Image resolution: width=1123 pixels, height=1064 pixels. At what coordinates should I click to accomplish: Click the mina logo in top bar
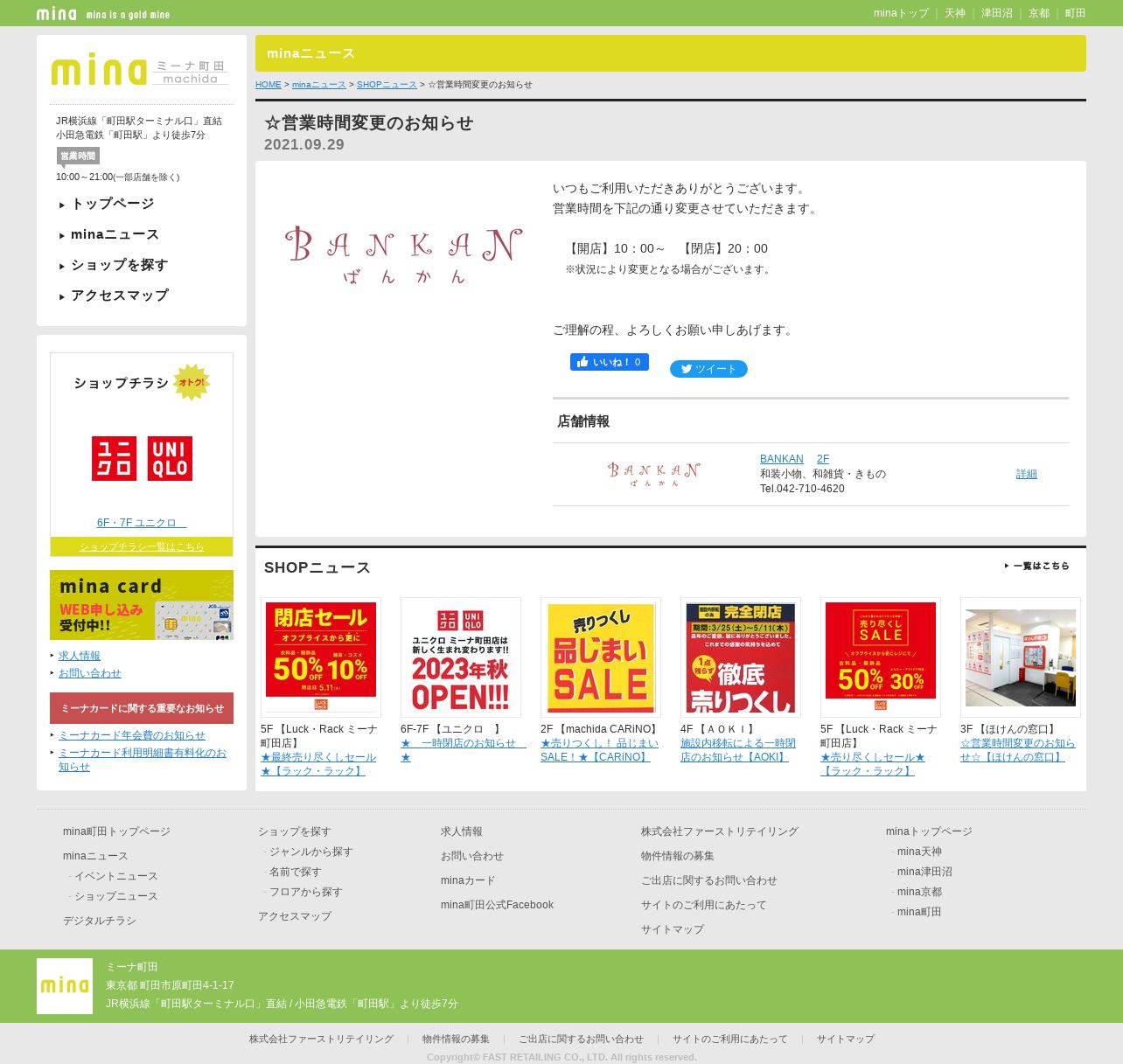tap(57, 13)
